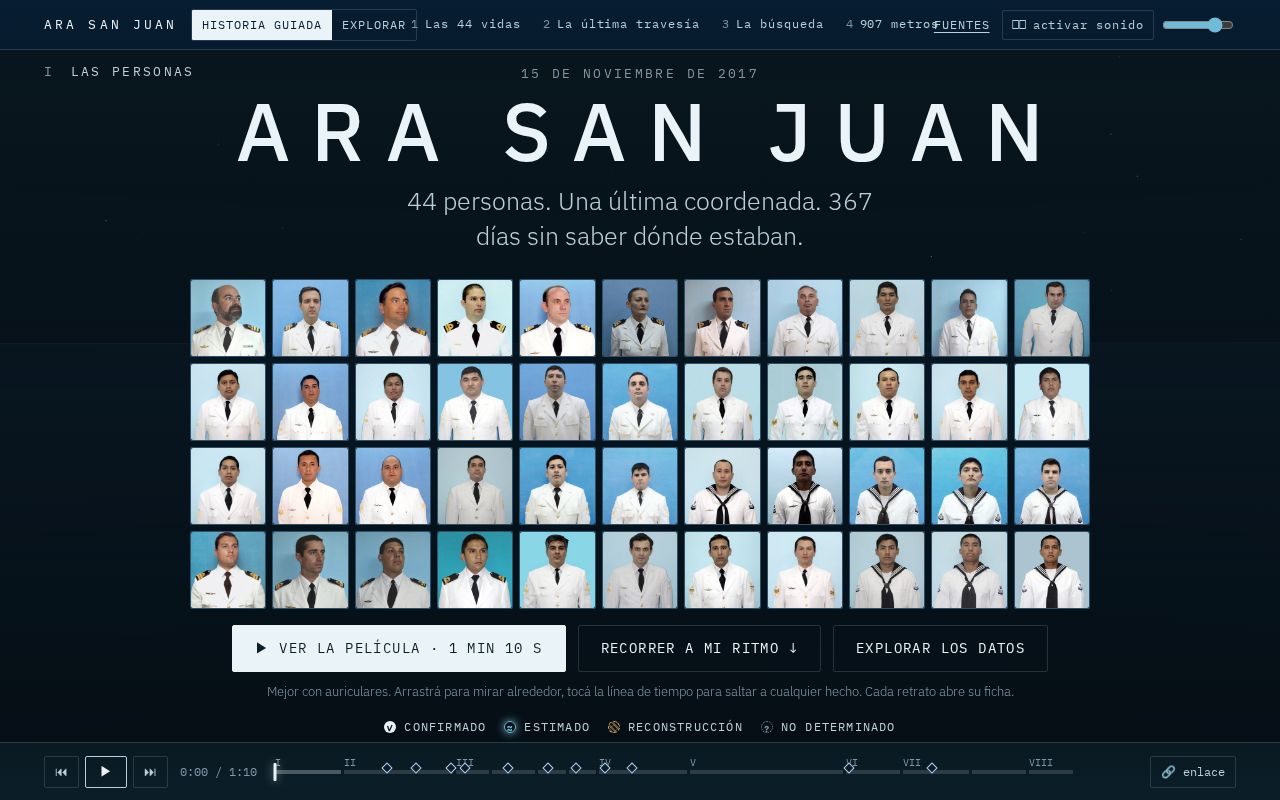
Task: Click Recorrer a mi ritmo
Action: pos(699,648)
